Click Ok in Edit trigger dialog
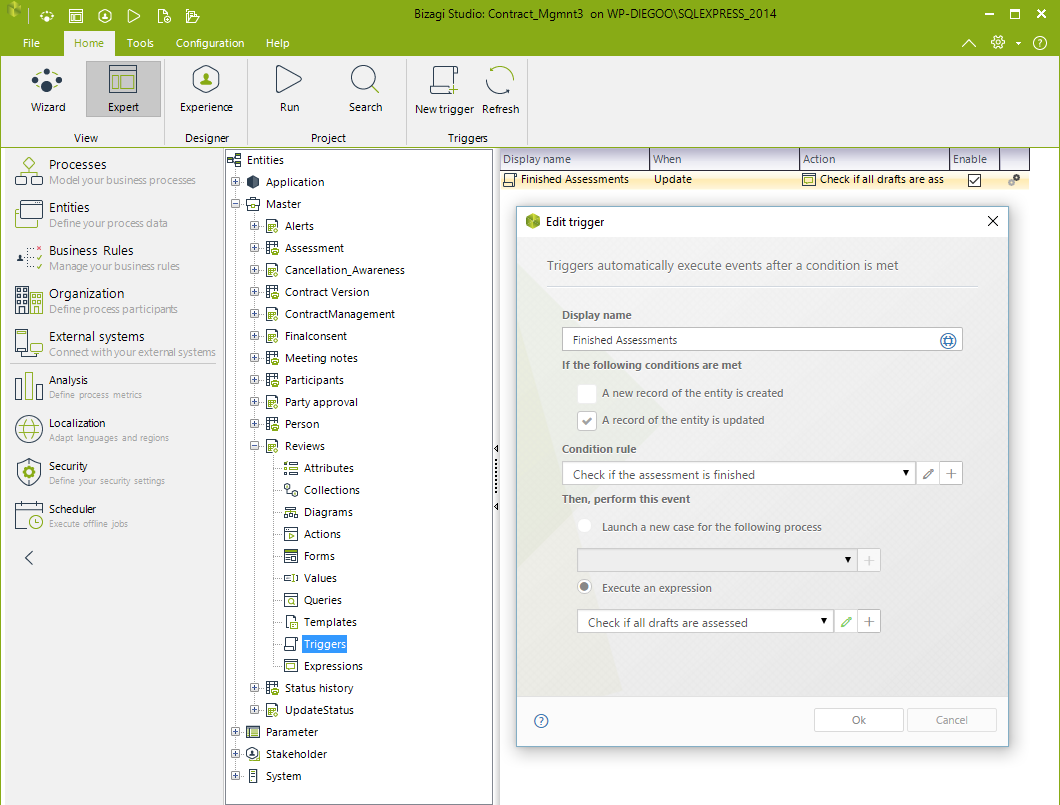Screen dimensions: 1060x805 [x=859, y=720]
